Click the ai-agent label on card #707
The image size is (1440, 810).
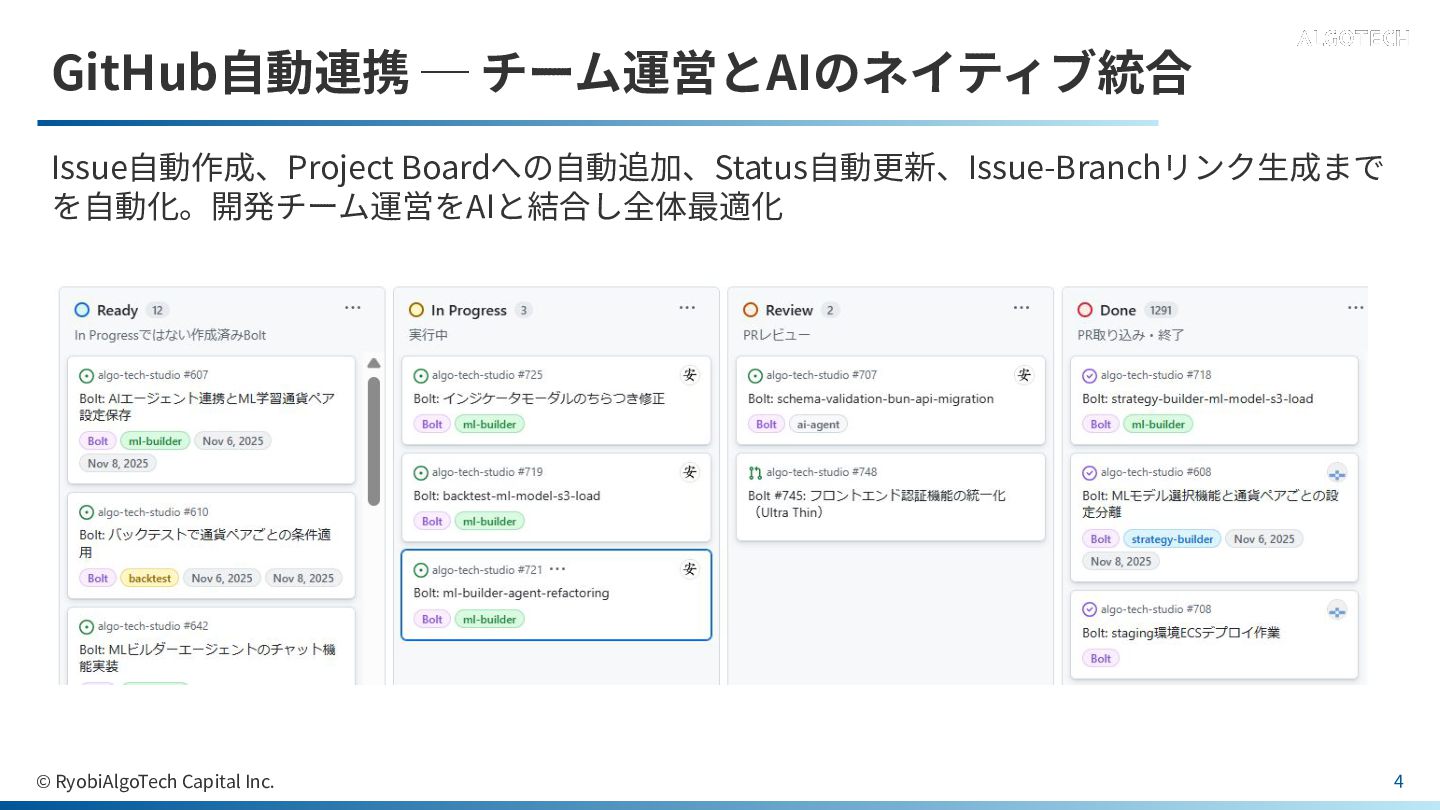tap(818, 424)
